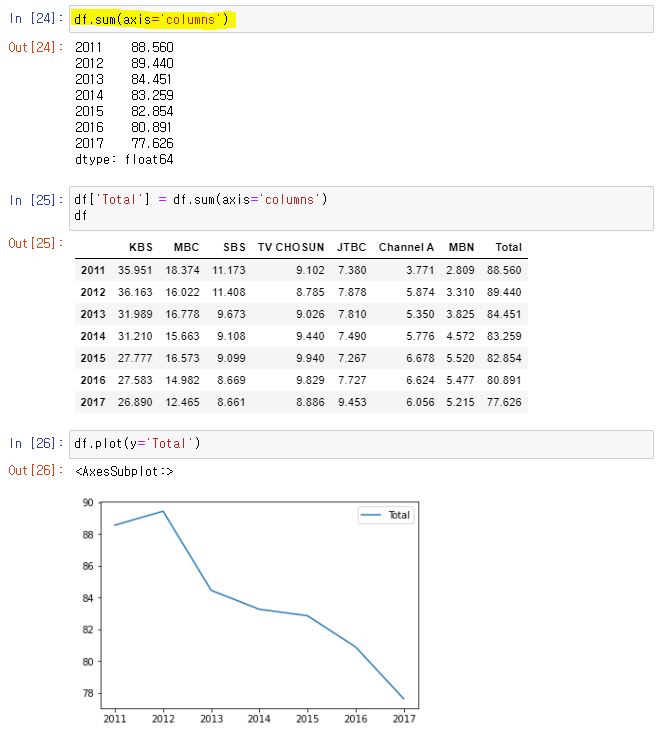Select the 2013 row index in the table
This screenshot has height=733, width=661.
pyautogui.click(x=93, y=314)
